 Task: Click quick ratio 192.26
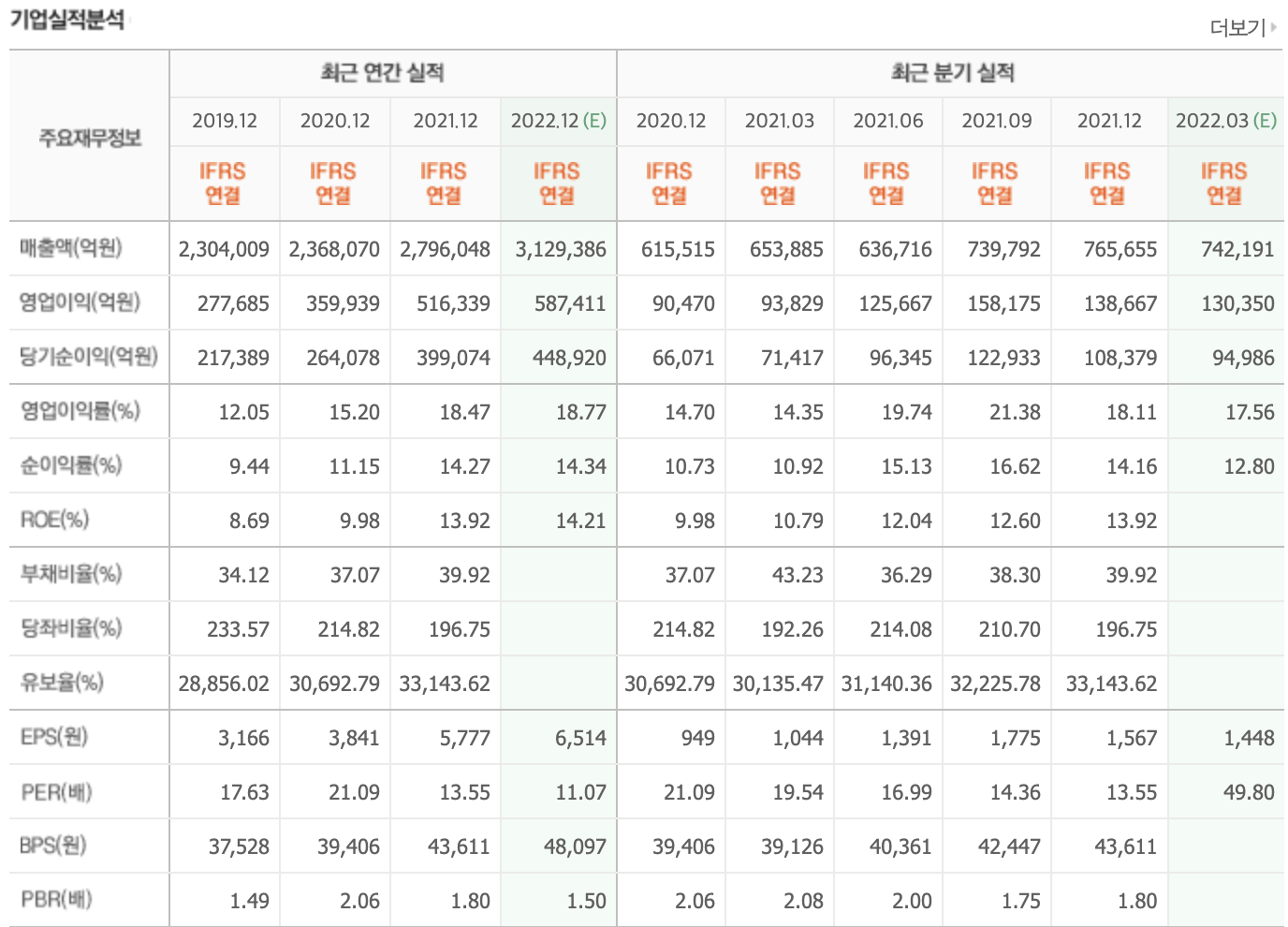793,630
